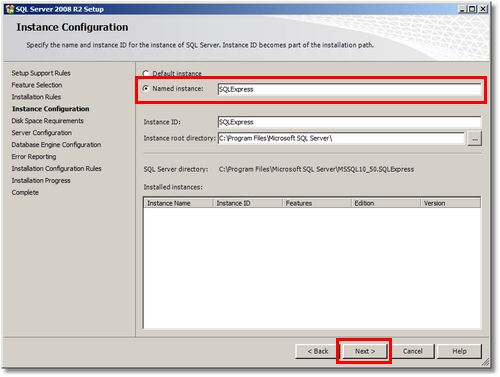Click the SQL Server directory path text

(316, 169)
